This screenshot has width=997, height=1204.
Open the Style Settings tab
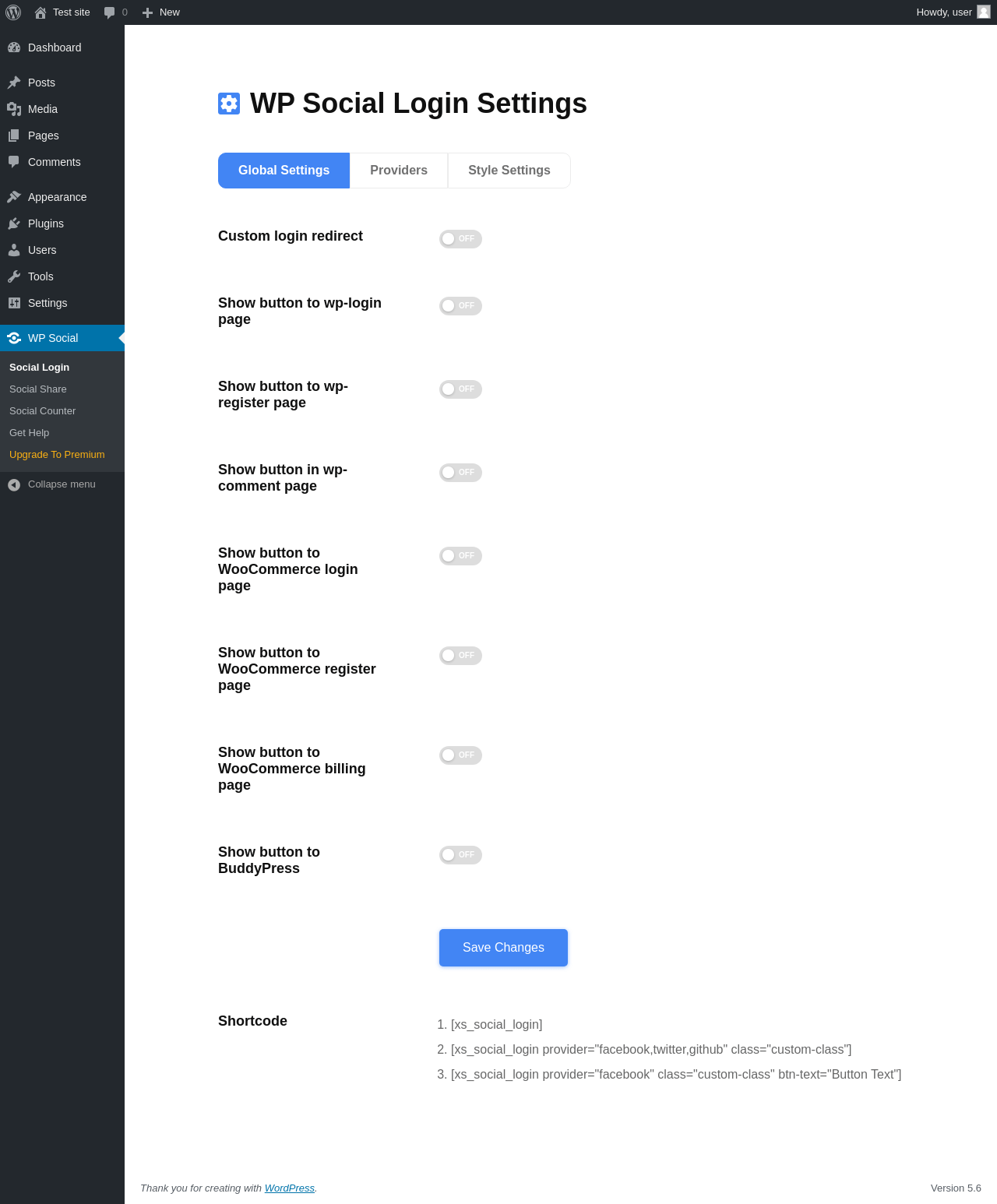509,171
